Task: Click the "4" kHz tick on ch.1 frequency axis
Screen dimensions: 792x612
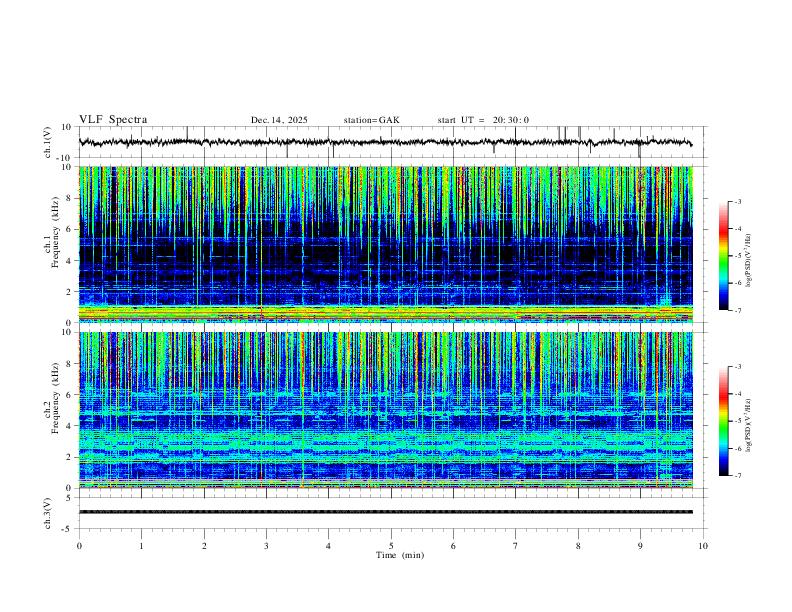Action: [69, 261]
